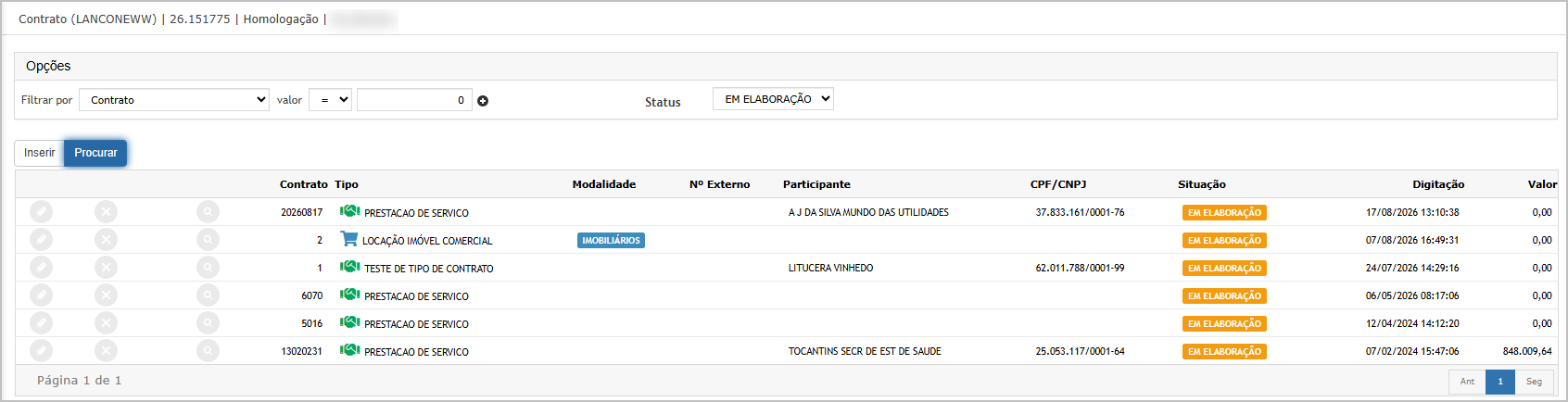
Task: Click magnifier on TESTE DE TIPO DE CONTRATO row
Action: (x=208, y=268)
